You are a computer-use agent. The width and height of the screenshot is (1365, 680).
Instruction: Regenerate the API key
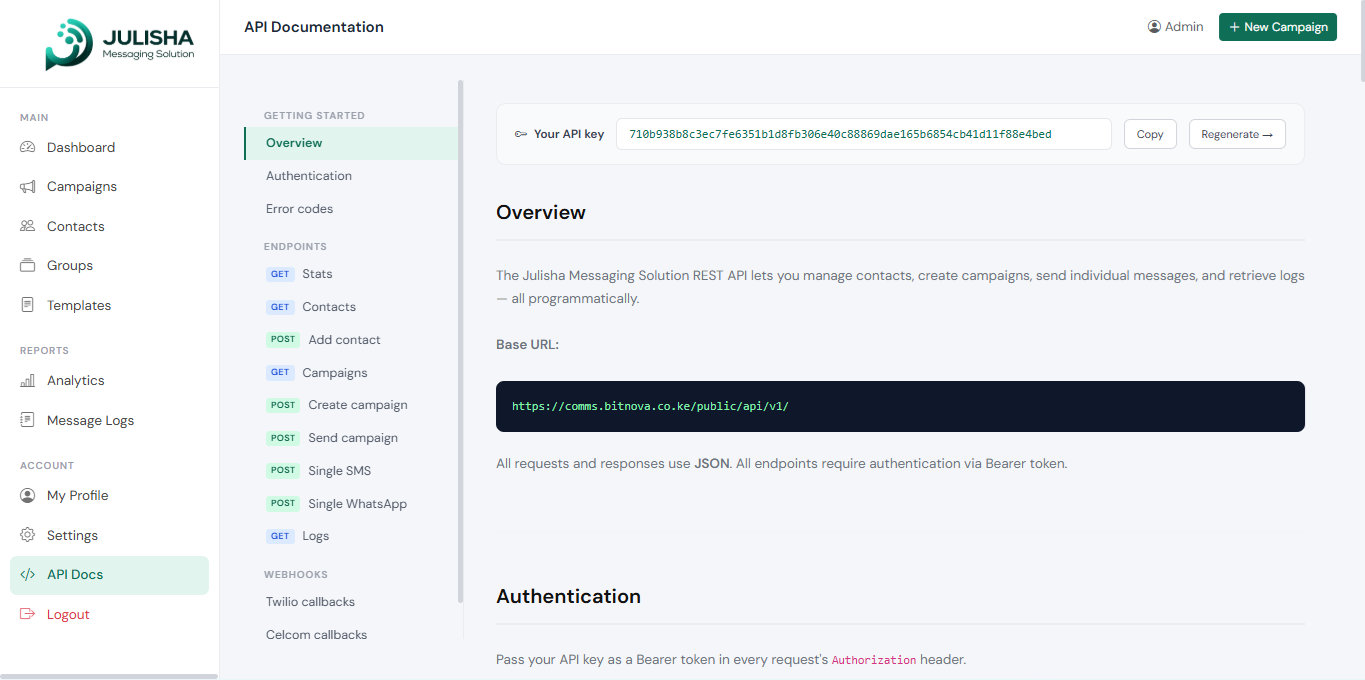(1237, 134)
